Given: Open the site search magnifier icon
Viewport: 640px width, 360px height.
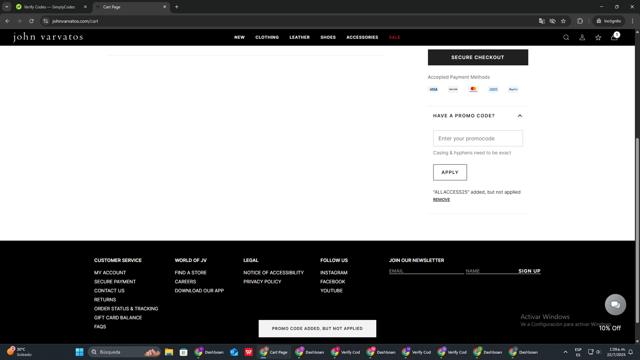Looking at the screenshot, I should (x=566, y=37).
